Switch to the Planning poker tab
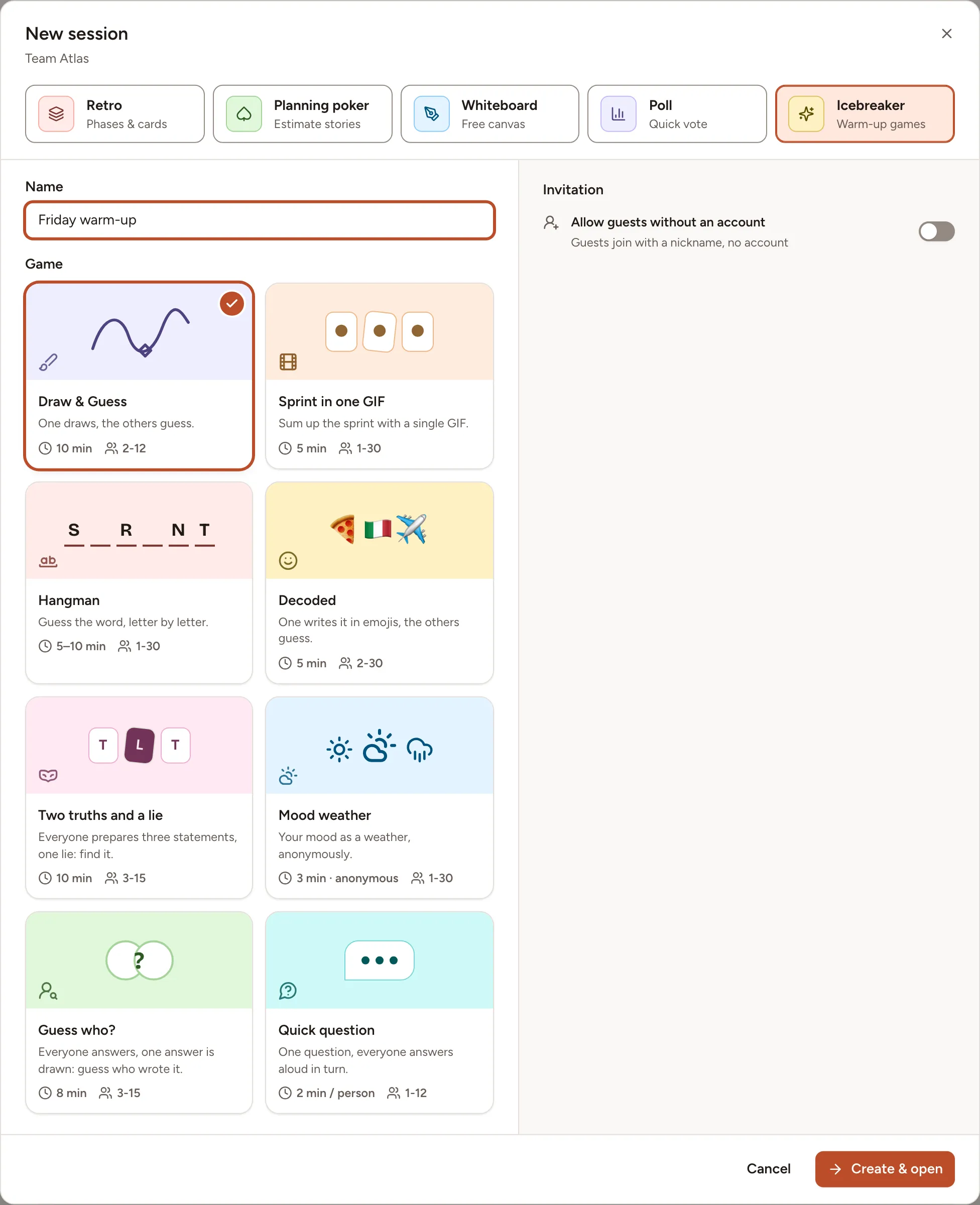980x1205 pixels. (302, 114)
